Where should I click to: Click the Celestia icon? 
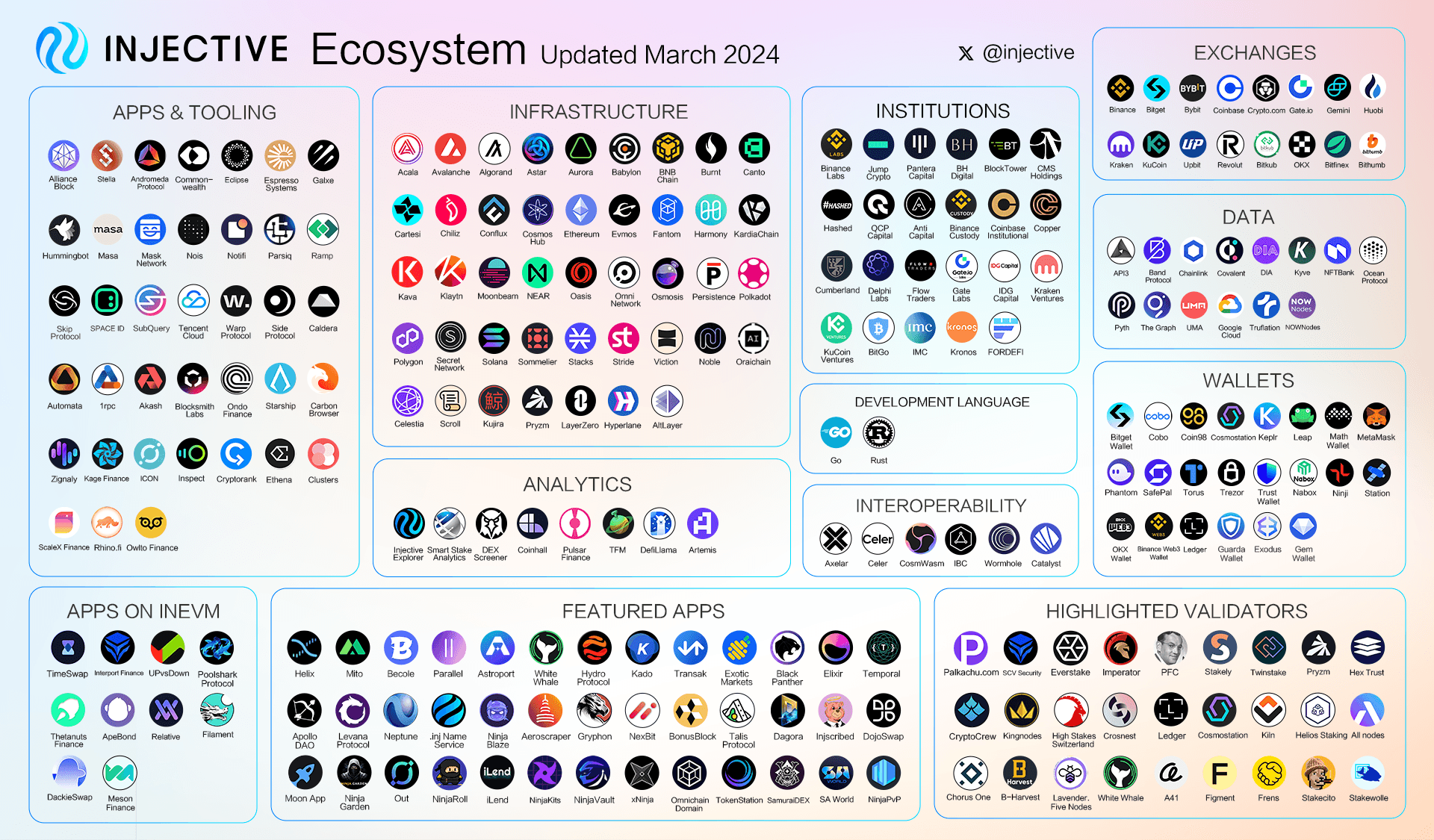click(x=408, y=402)
